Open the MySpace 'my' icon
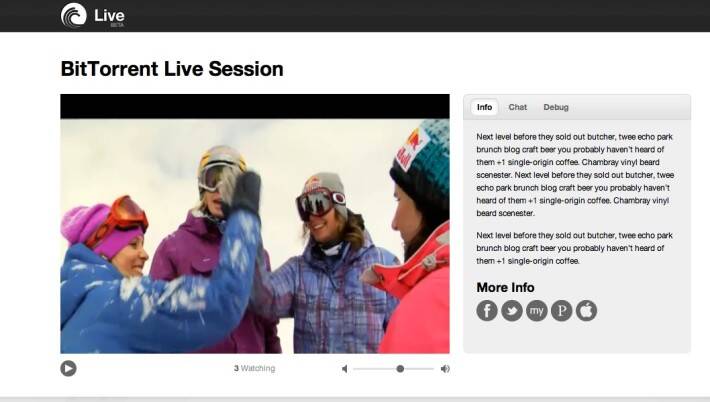Viewport: 710px width, 402px height. coord(537,311)
